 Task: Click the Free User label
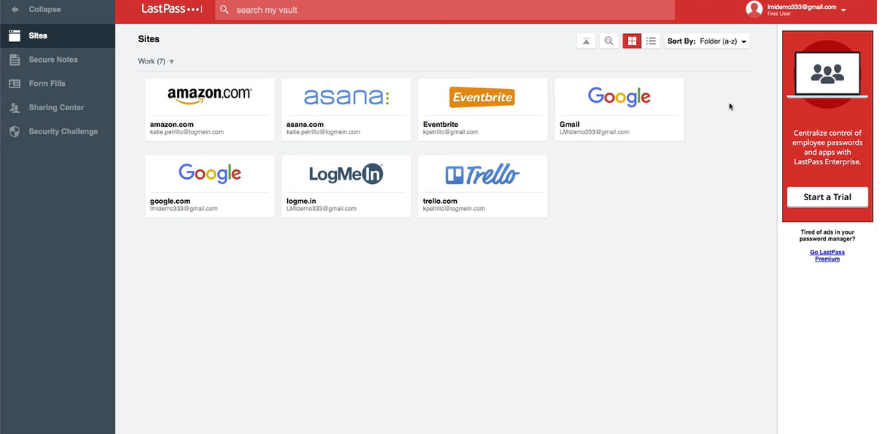pos(778,14)
